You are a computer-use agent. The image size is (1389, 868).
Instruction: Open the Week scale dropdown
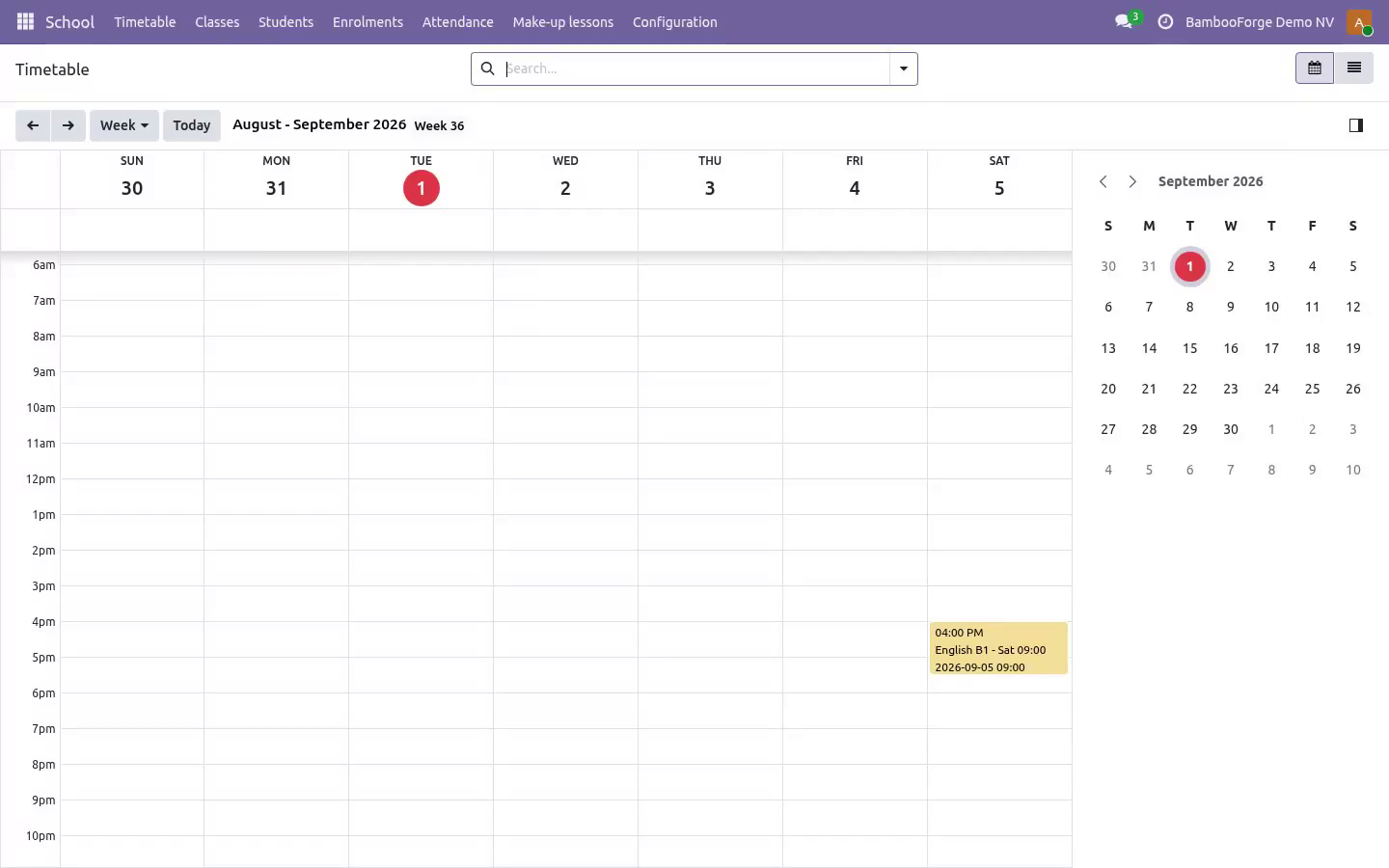pos(124,125)
